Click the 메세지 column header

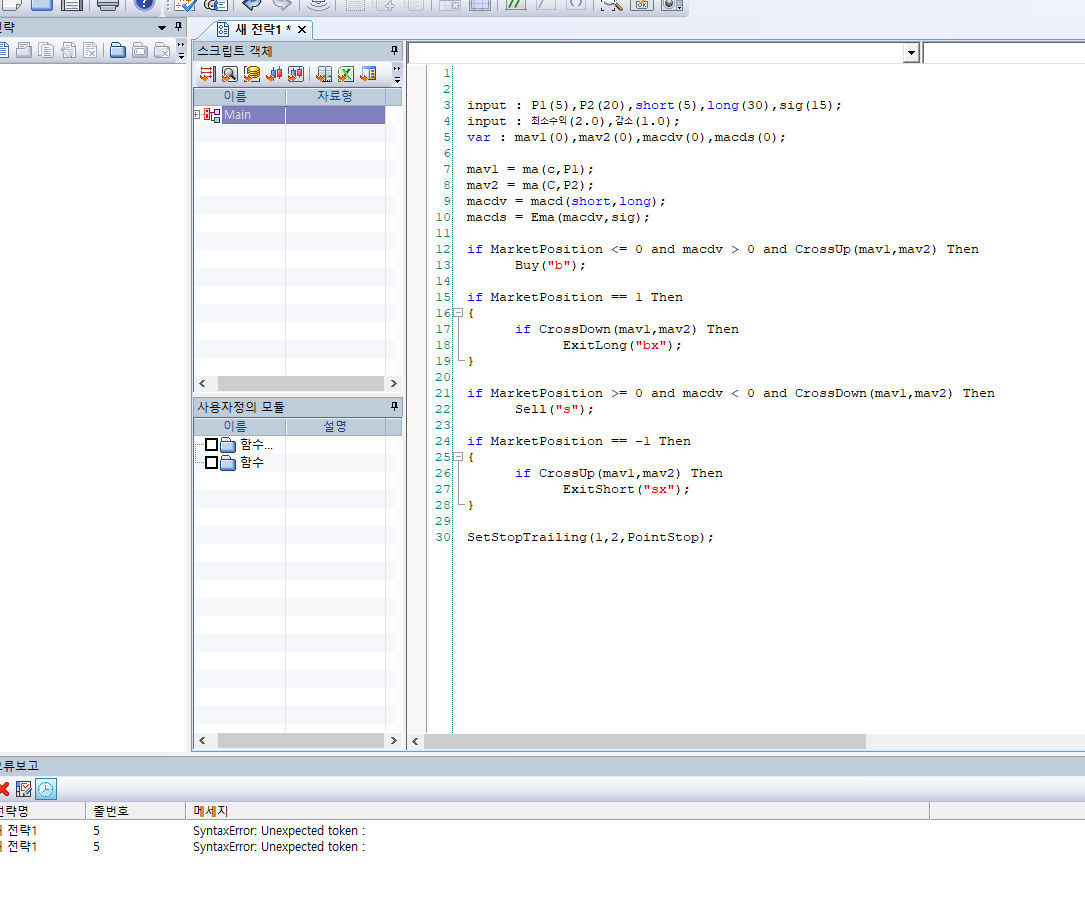[x=210, y=811]
